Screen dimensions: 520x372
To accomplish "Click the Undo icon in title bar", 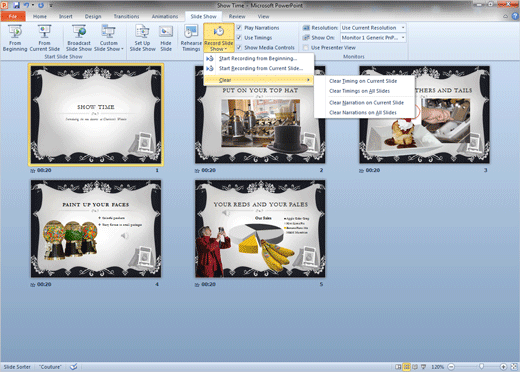I will 26,5.
